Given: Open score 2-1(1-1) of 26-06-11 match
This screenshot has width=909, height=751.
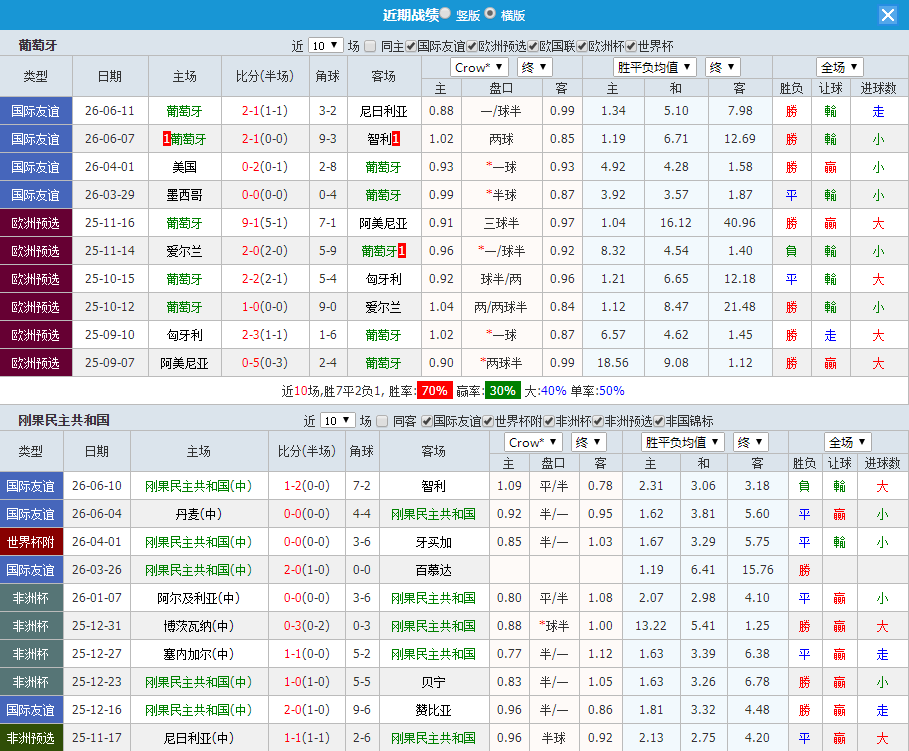Looking at the screenshot, I should tap(264, 111).
